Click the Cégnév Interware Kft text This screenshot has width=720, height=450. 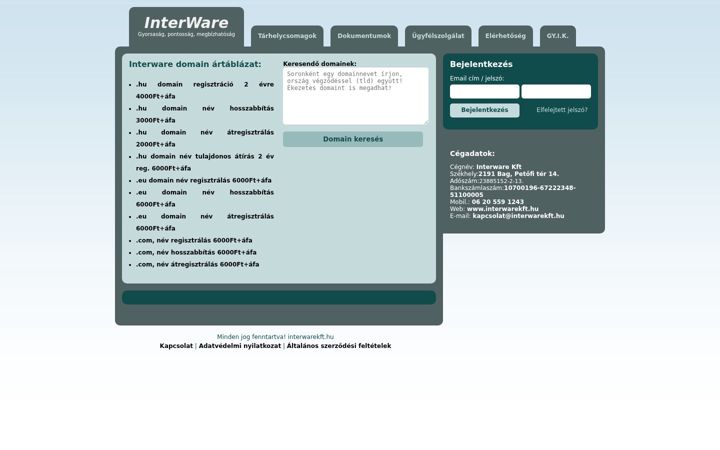pos(486,167)
